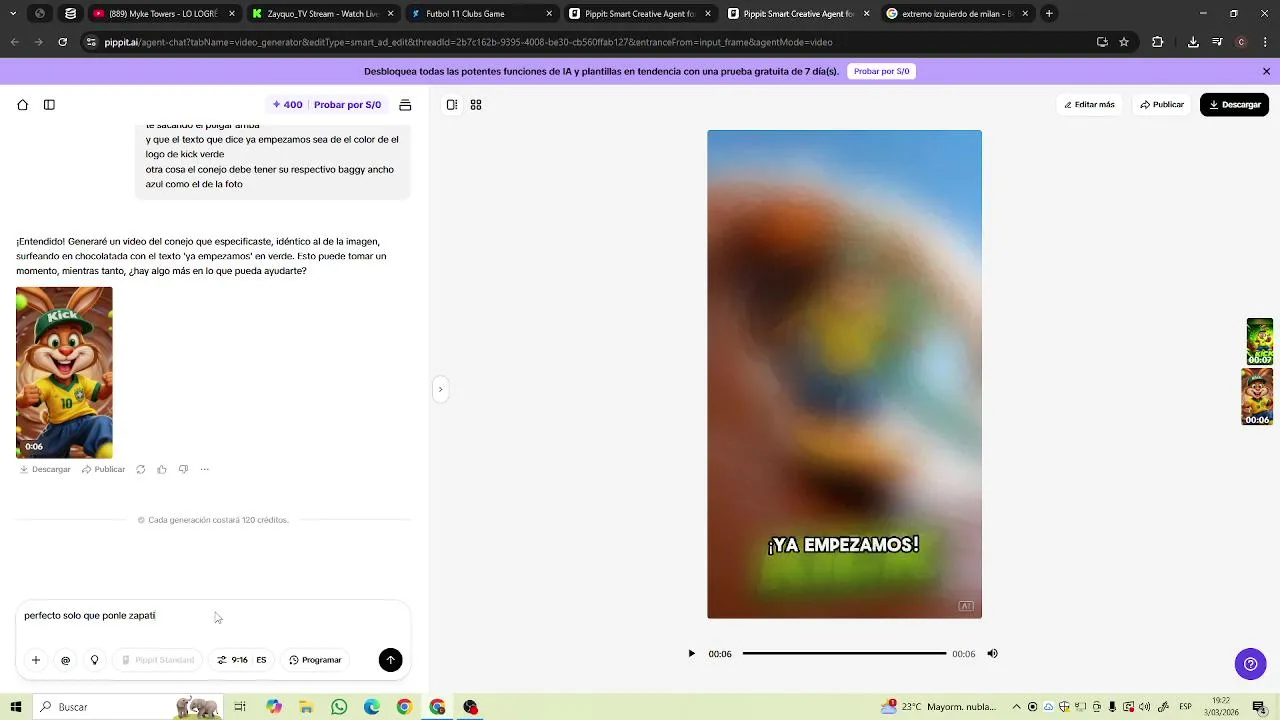1280x720 pixels.
Task: Bookmark this page with the star
Action: click(x=1124, y=42)
